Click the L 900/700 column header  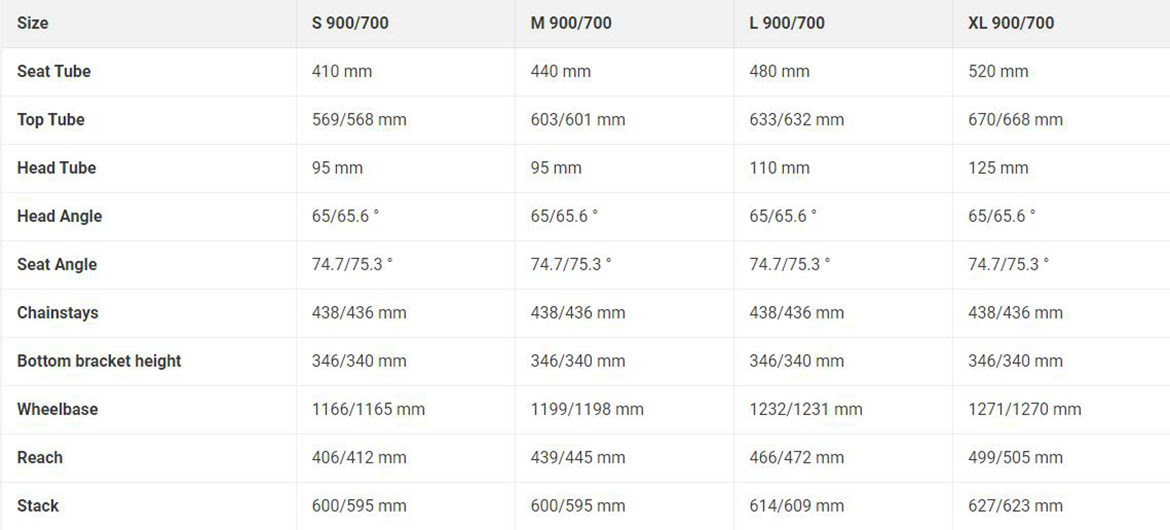point(787,23)
